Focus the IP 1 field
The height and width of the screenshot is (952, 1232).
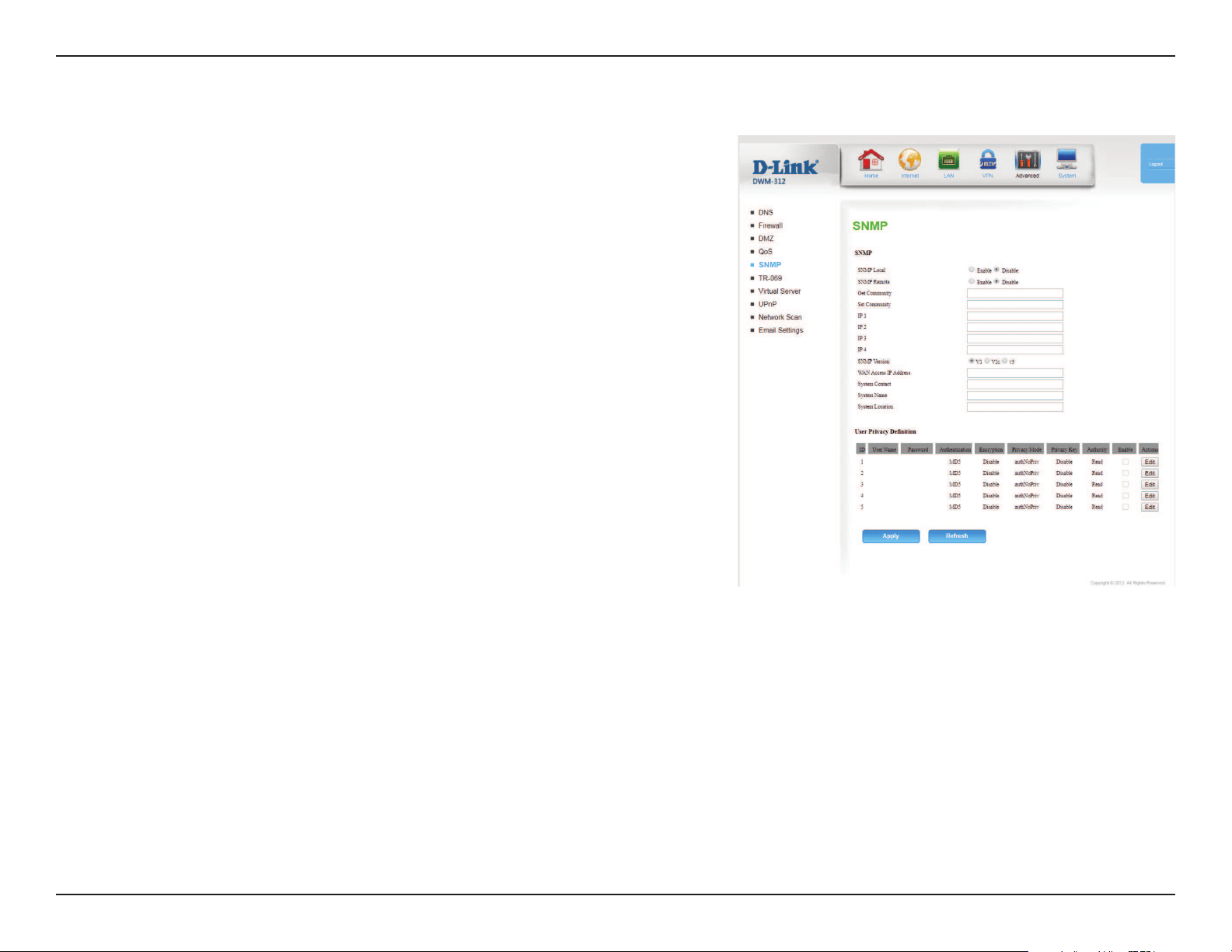coord(1014,316)
